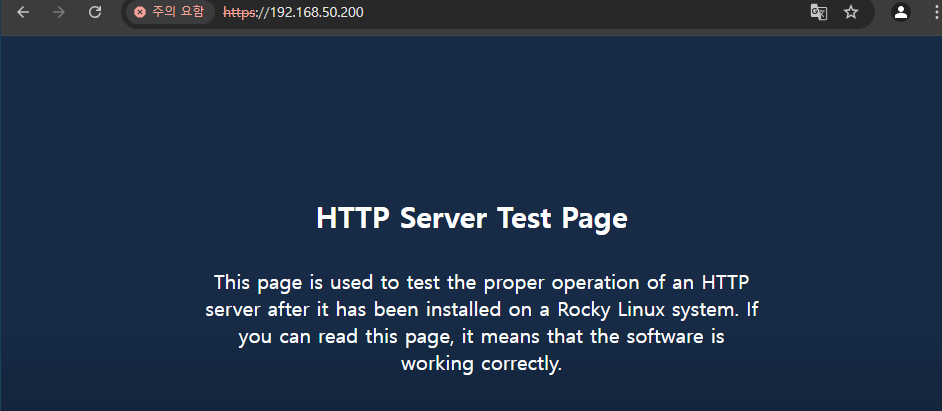The width and height of the screenshot is (942, 411).
Task: Click the forward navigation arrow
Action: [x=59, y=12]
